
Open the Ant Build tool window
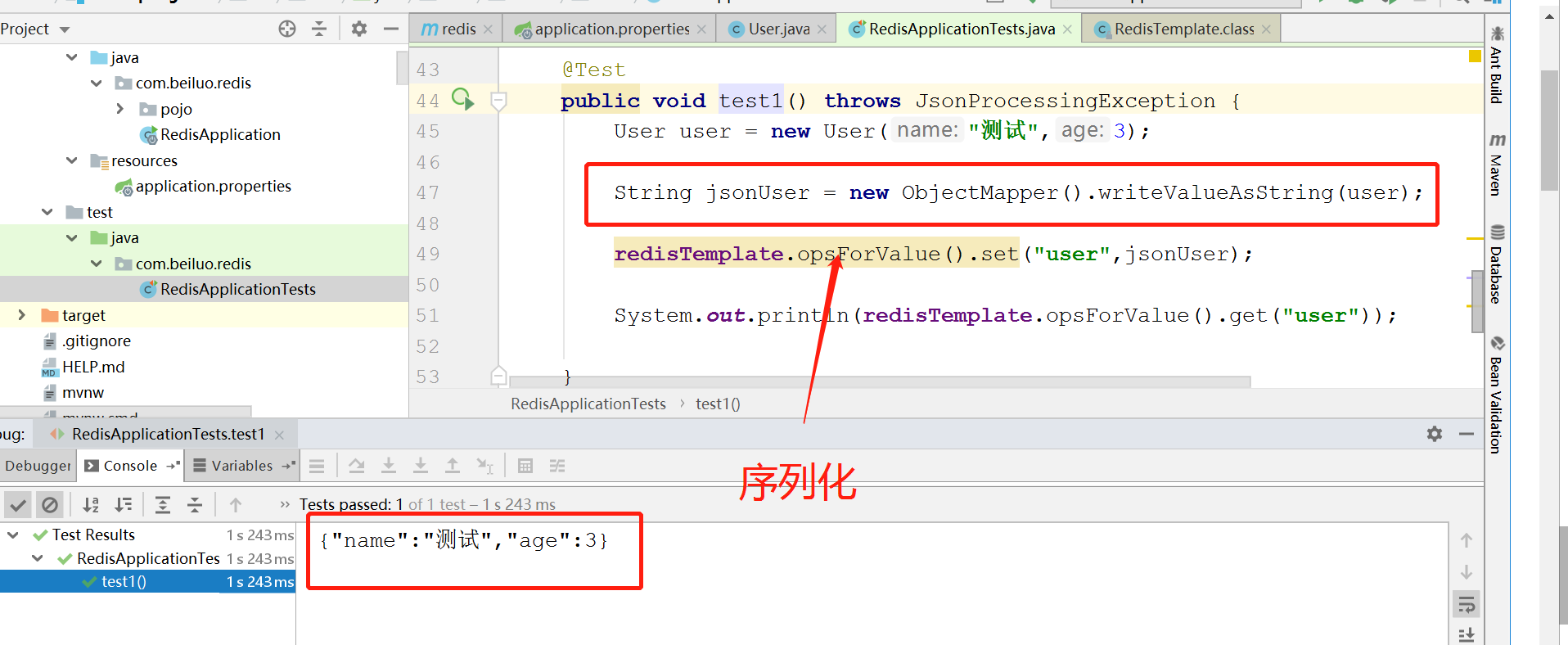coord(1497,65)
